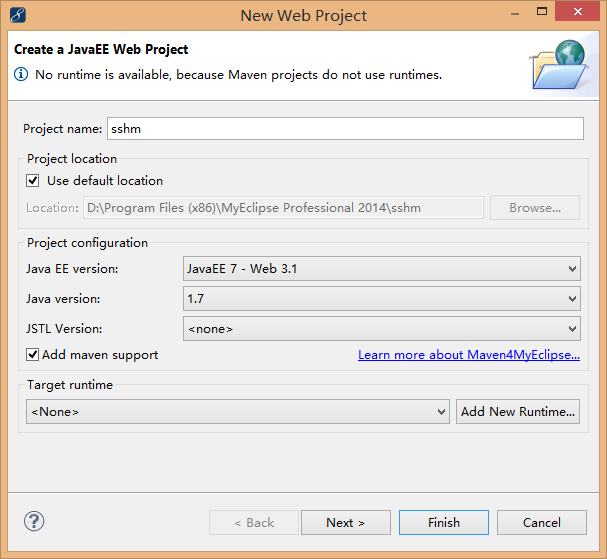This screenshot has width=607, height=559.
Task: Click the 'Project name:' label
Action: 62,129
